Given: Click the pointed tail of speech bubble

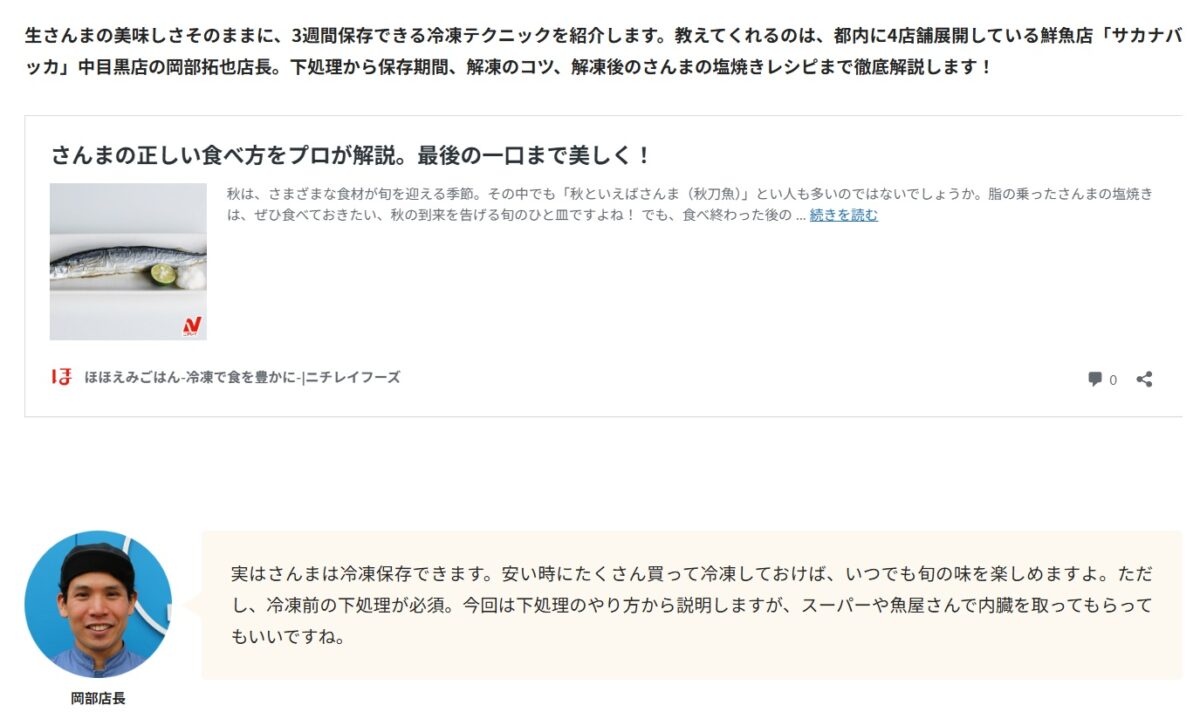Looking at the screenshot, I should [194, 605].
